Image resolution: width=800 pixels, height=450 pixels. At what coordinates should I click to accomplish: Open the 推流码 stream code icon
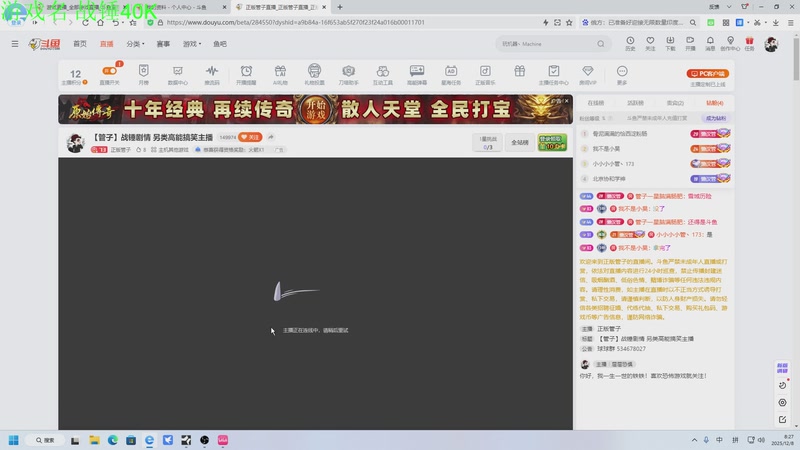[x=212, y=74]
